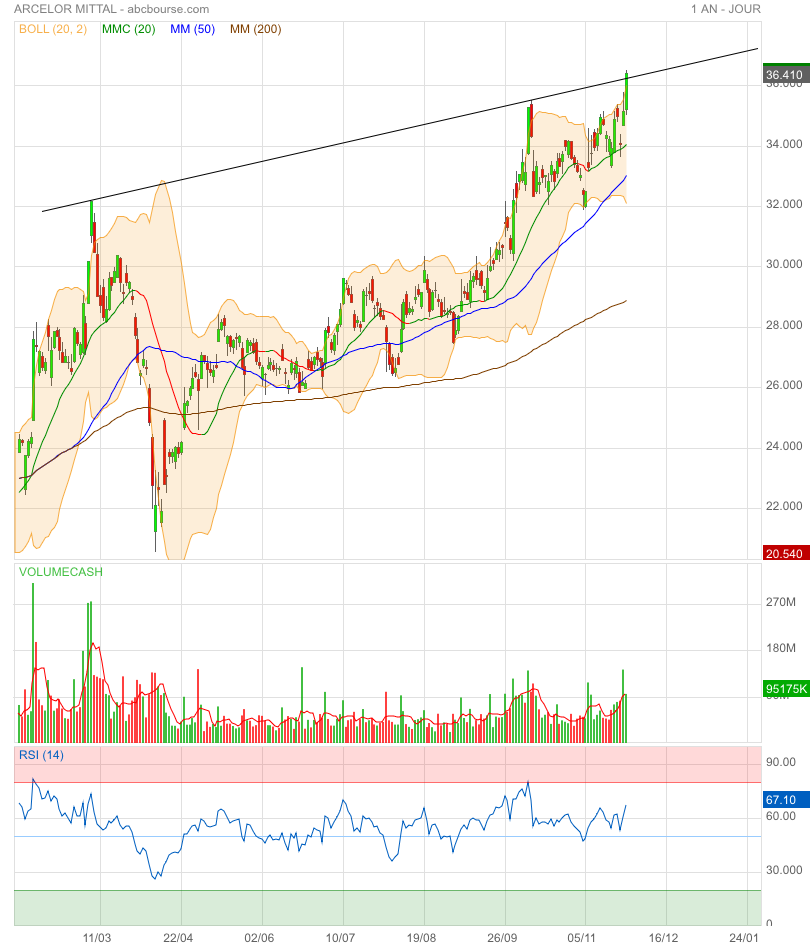Screen dimensions: 810x948
Task: Click the 24/01 date on time axis
Action: [x=744, y=938]
